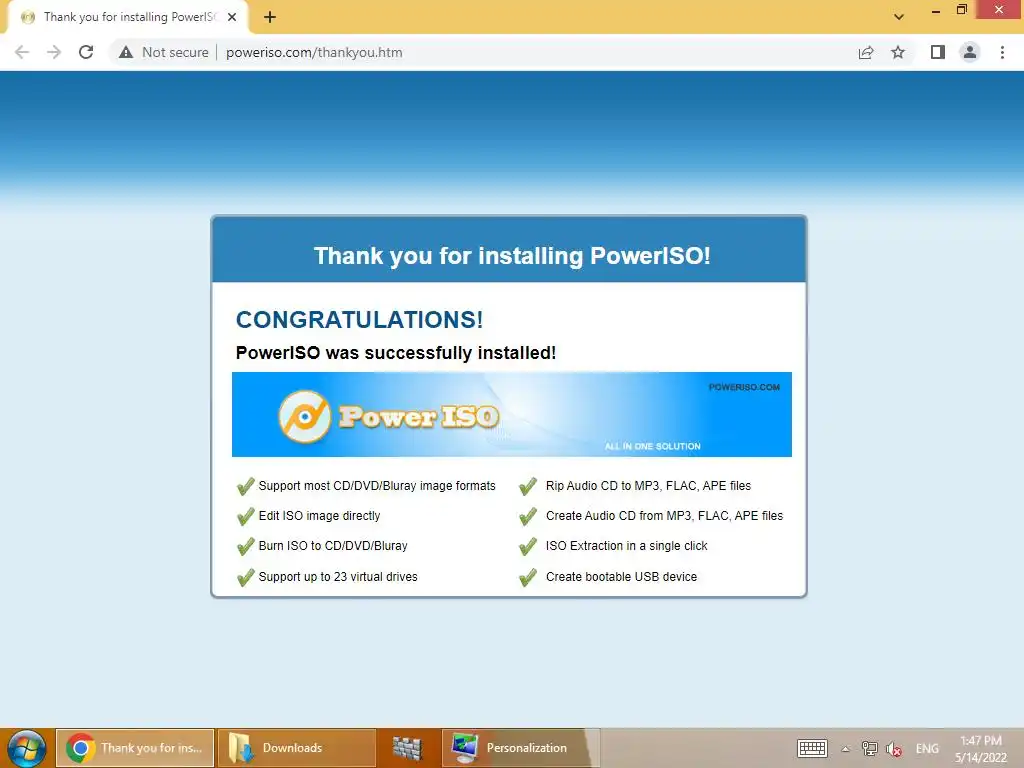Screen dimensions: 1024x768
Task: Click the POWERISO.COM text in banner
Action: point(744,387)
